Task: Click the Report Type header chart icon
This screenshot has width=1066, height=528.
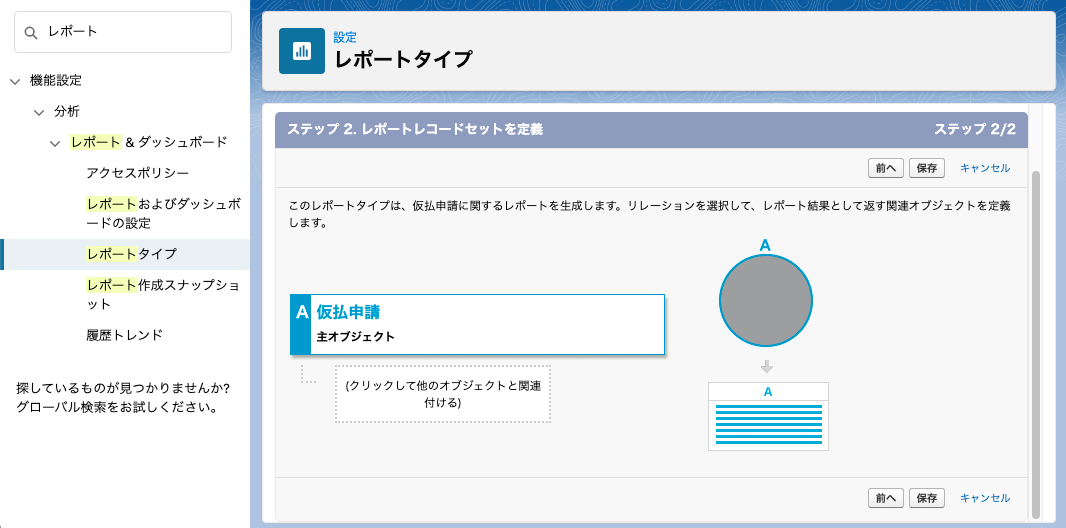Action: (x=302, y=51)
